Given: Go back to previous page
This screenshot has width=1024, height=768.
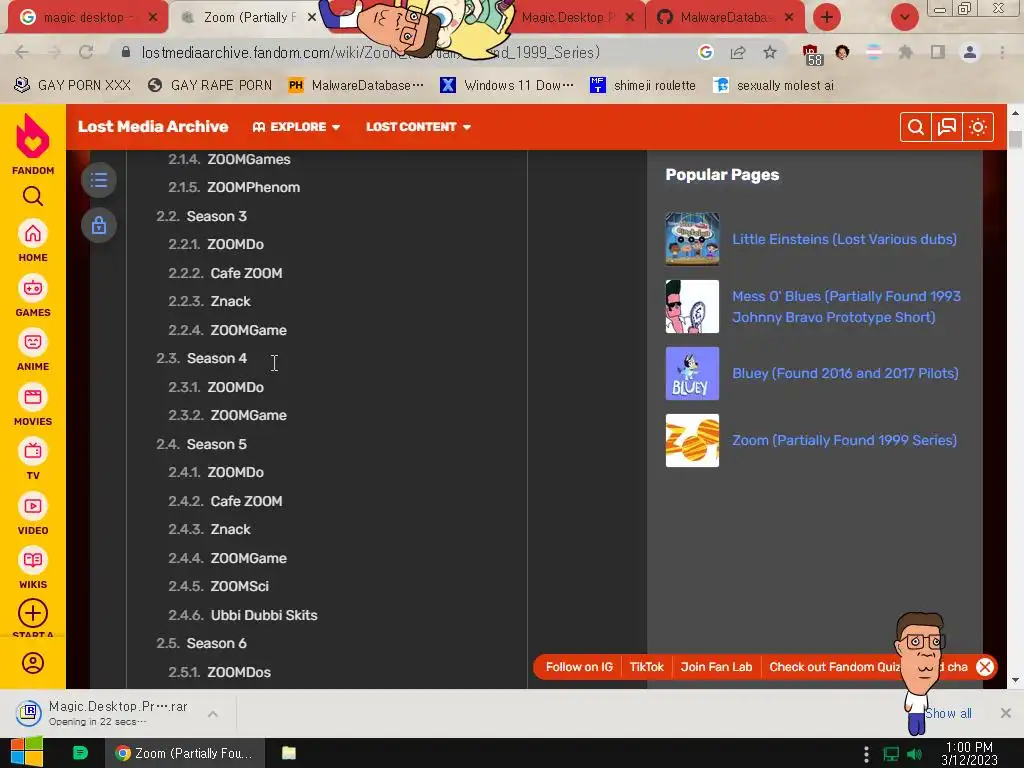Looking at the screenshot, I should pyautogui.click(x=22, y=52).
